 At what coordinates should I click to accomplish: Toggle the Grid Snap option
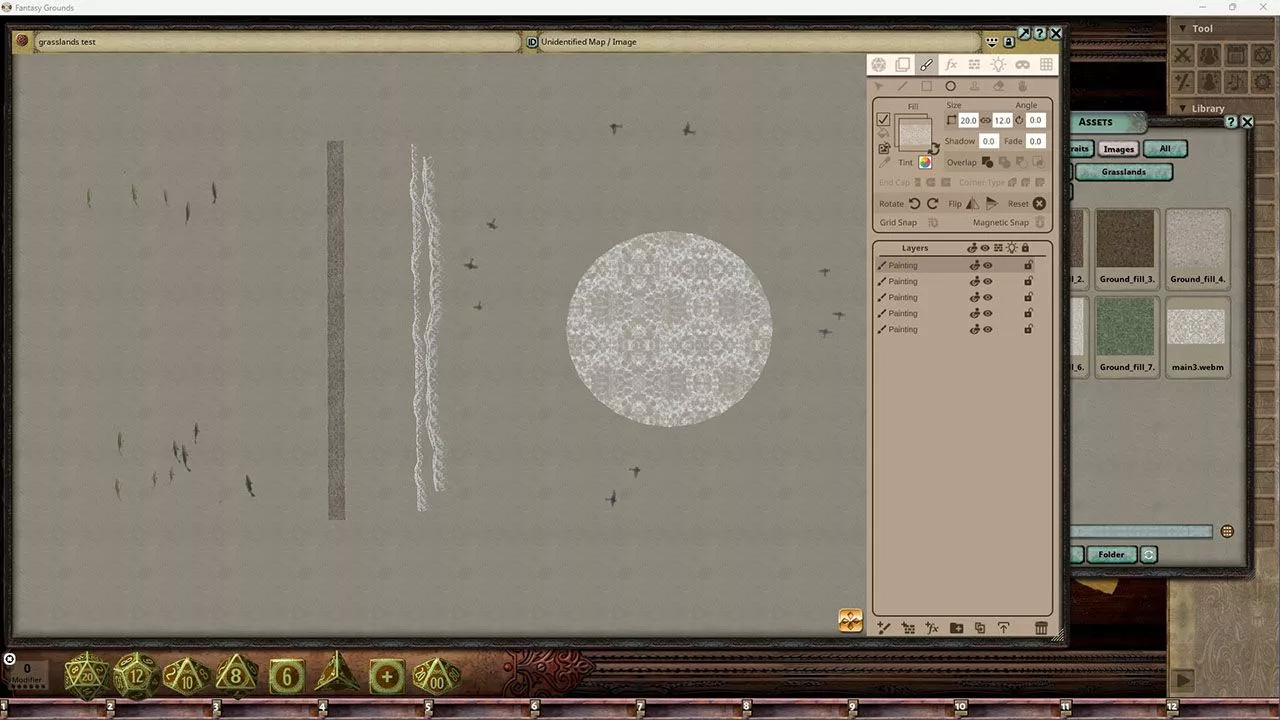(x=933, y=223)
